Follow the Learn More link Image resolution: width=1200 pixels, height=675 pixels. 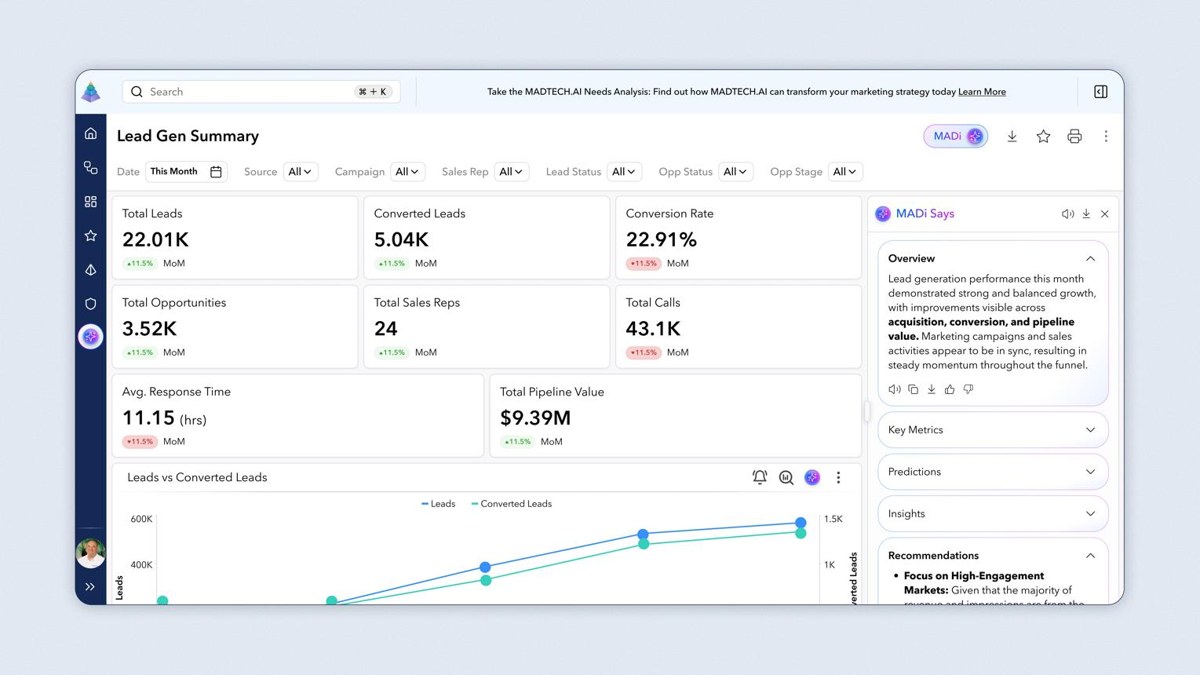(x=982, y=92)
